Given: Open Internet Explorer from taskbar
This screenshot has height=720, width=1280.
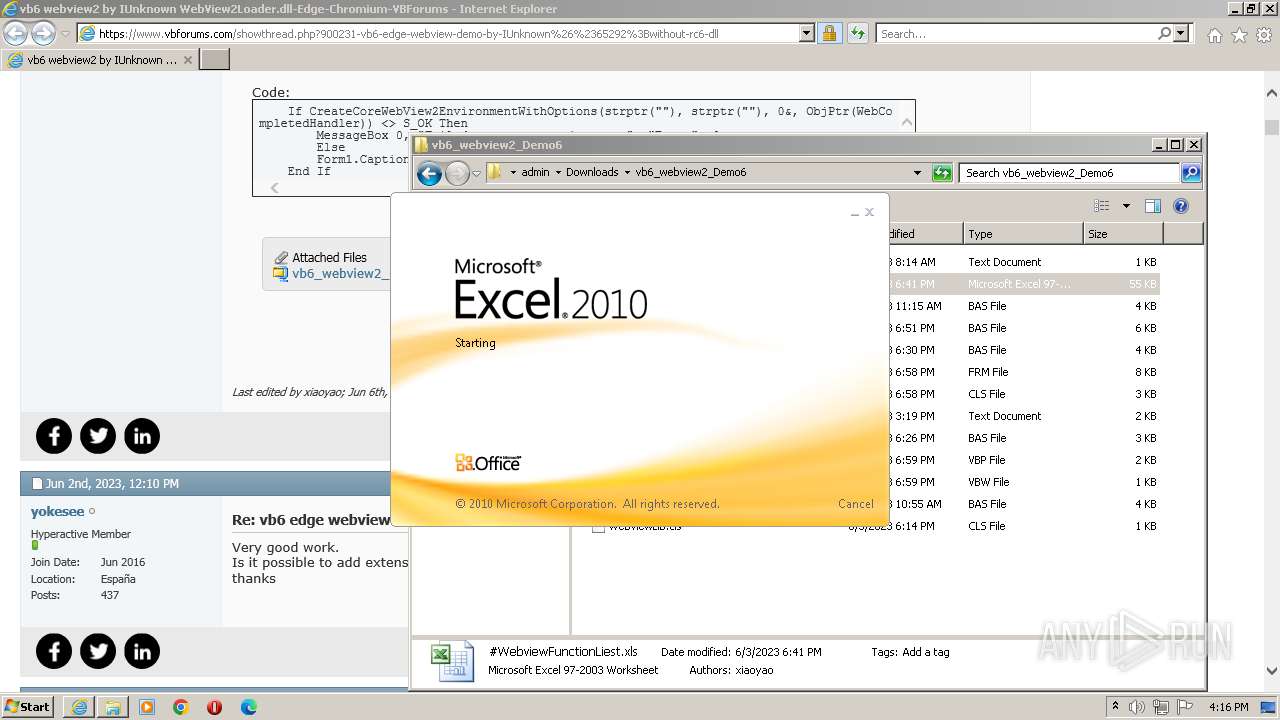Looking at the screenshot, I should [79, 707].
